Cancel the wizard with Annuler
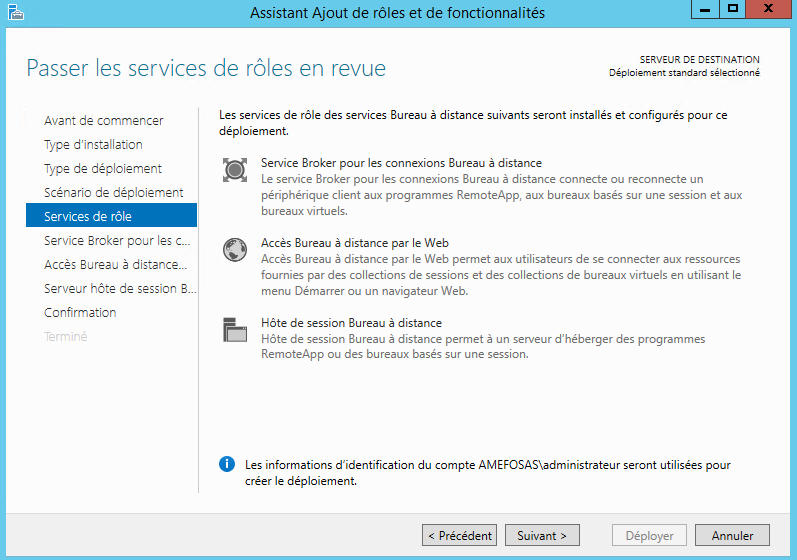This screenshot has width=797, height=560. click(x=732, y=535)
